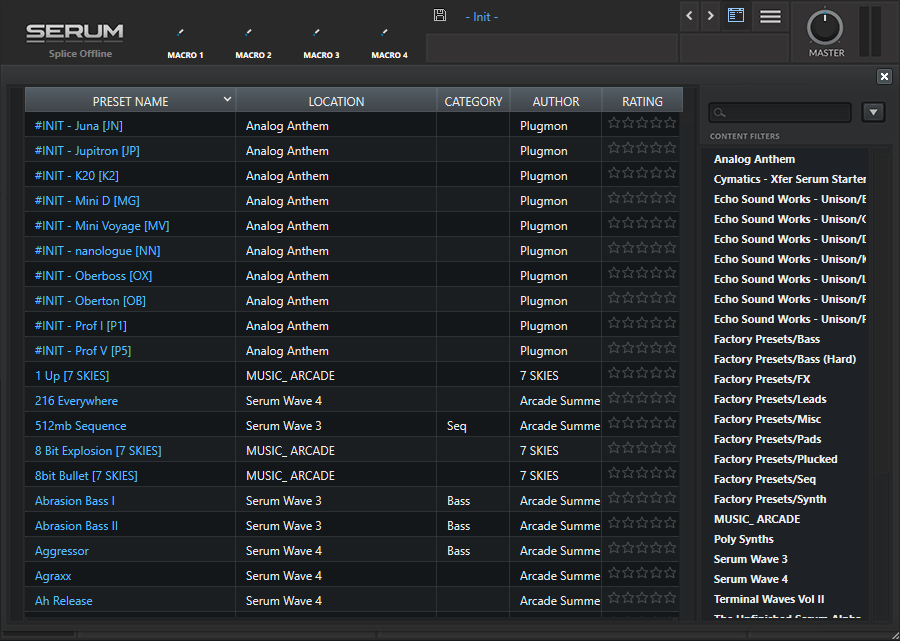Select Factory Presets/Bass filter
Viewport: 900px width, 641px height.
click(767, 339)
